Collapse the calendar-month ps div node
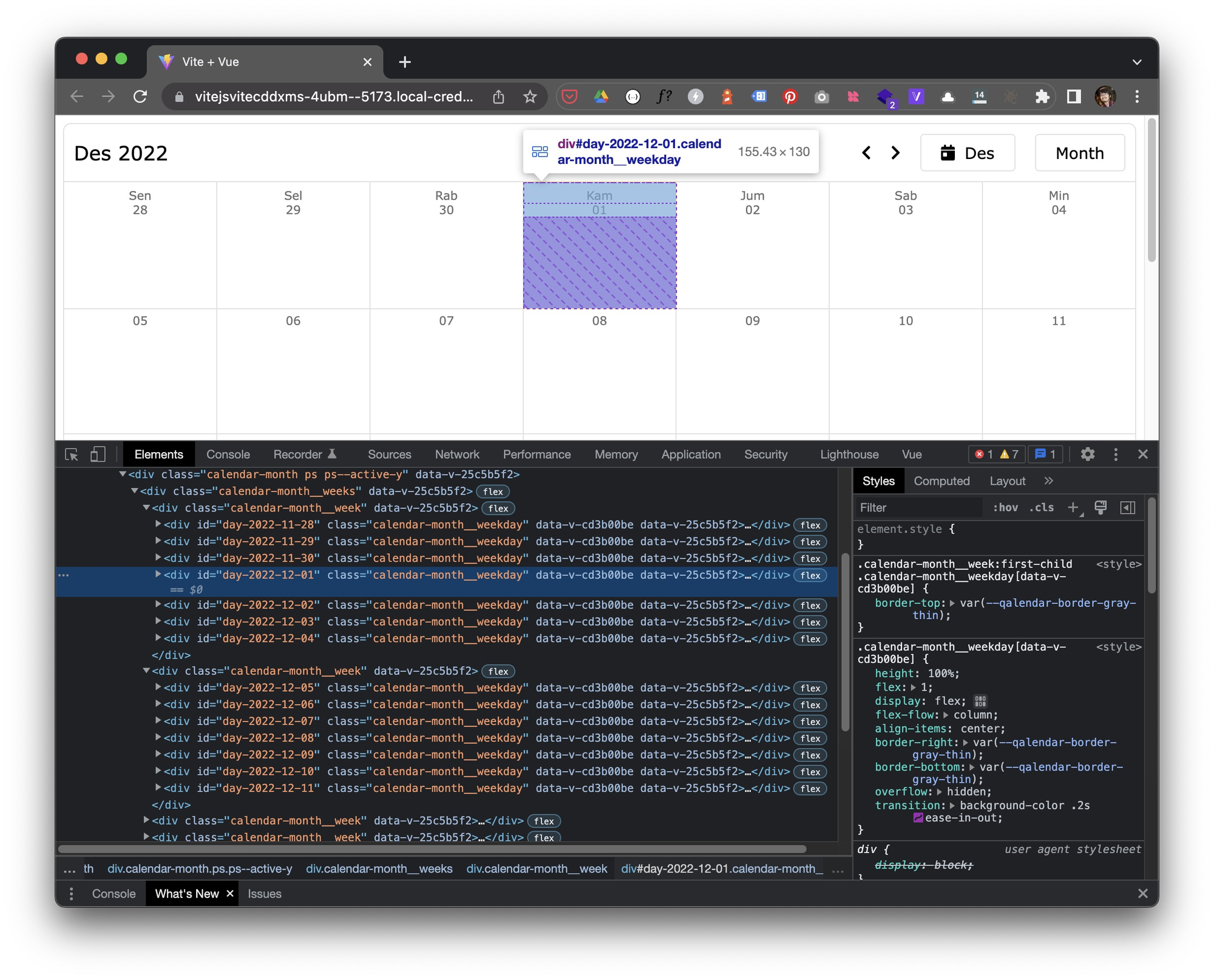This screenshot has width=1214, height=980. pyautogui.click(x=123, y=475)
